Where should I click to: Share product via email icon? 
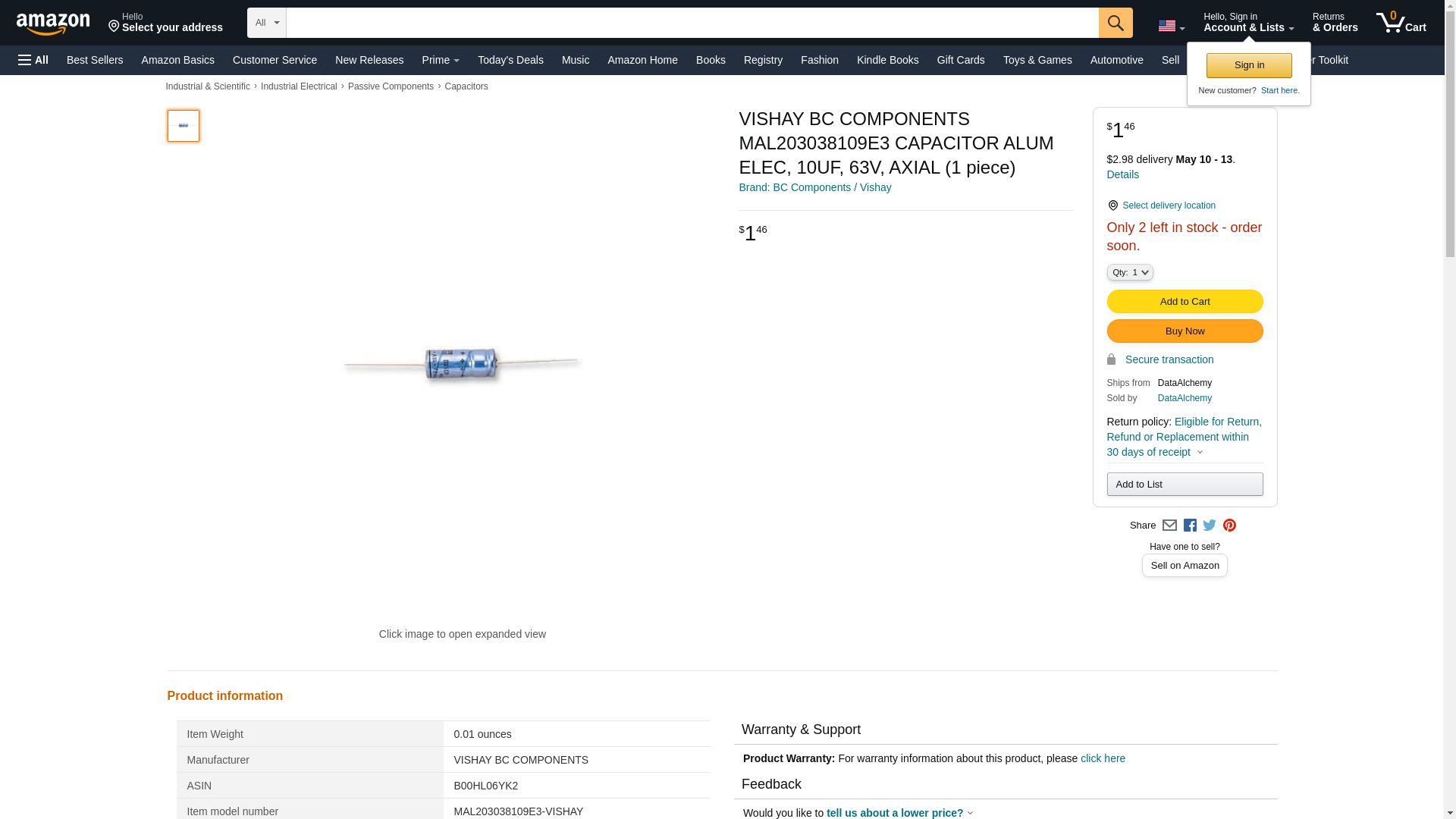(x=1169, y=526)
